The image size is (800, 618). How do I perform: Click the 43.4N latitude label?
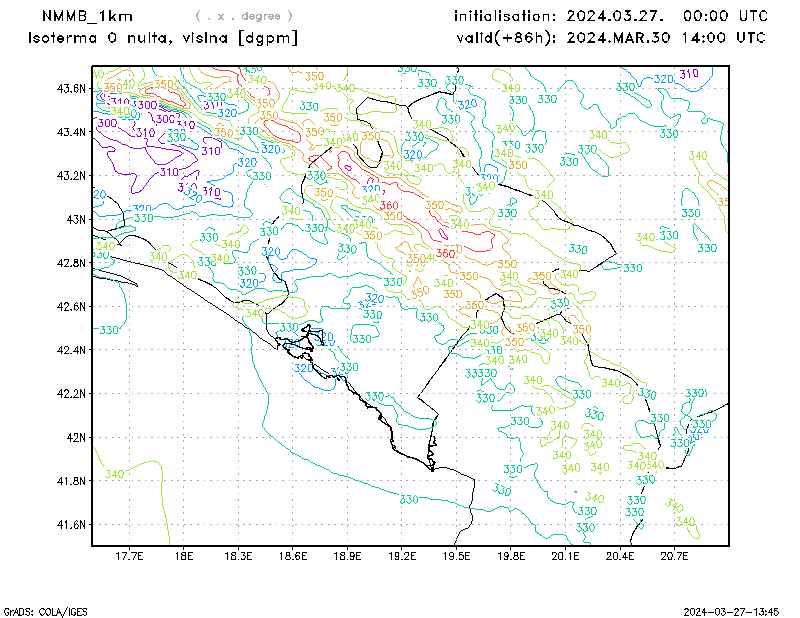point(71,132)
